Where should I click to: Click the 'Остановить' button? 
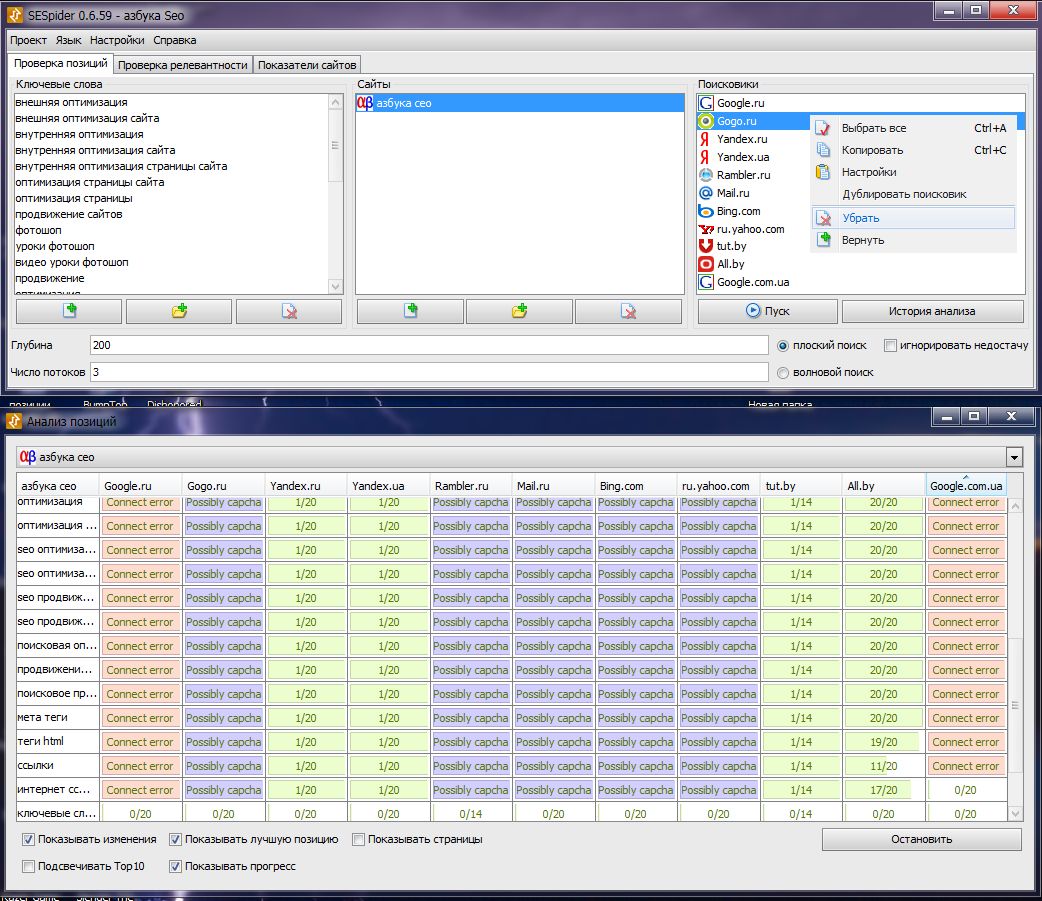click(921, 839)
